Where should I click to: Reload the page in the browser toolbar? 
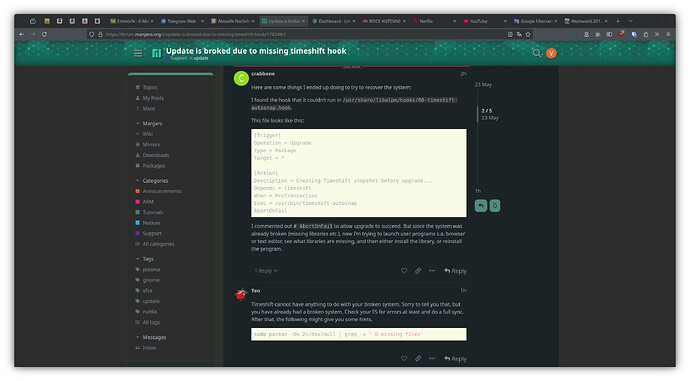point(44,34)
